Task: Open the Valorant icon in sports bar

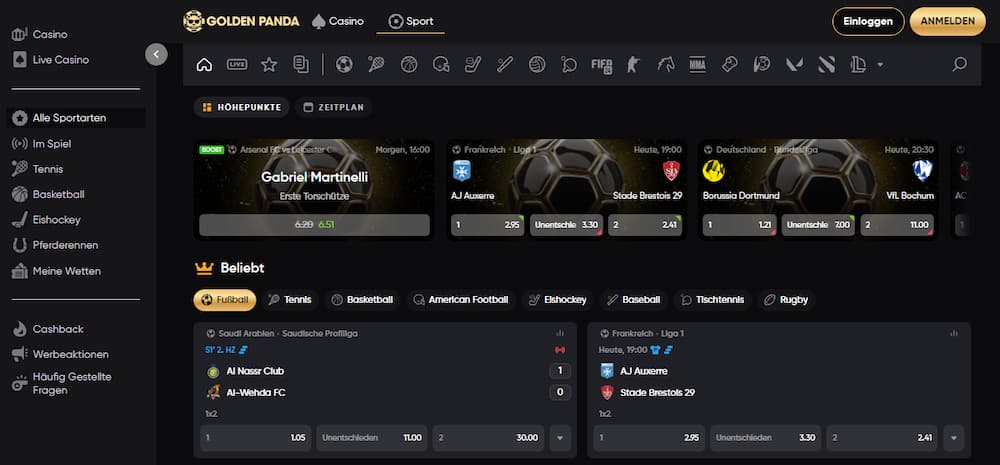Action: [x=794, y=64]
